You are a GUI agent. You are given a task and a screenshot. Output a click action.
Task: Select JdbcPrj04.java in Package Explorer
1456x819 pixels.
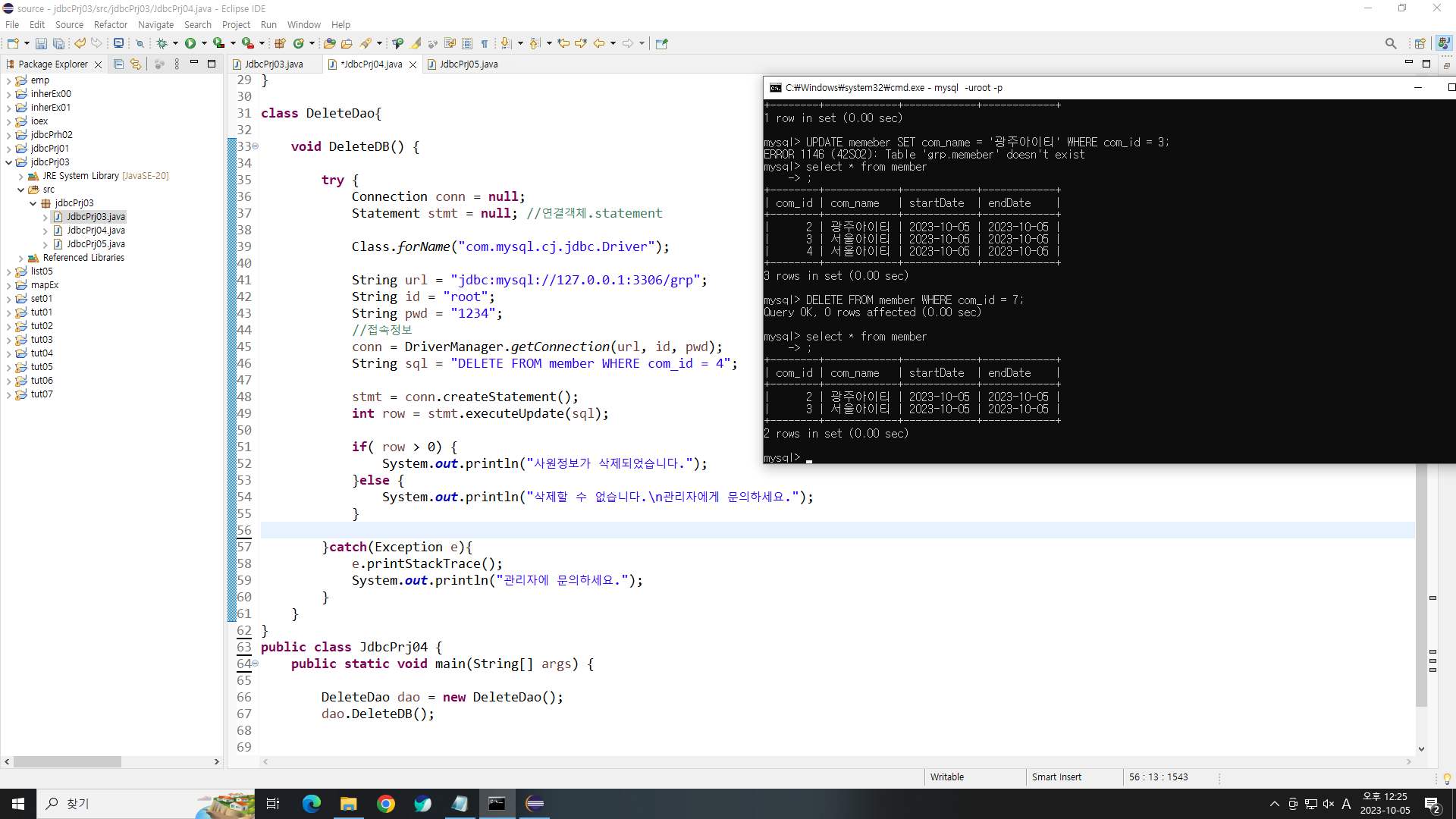pyautogui.click(x=96, y=231)
